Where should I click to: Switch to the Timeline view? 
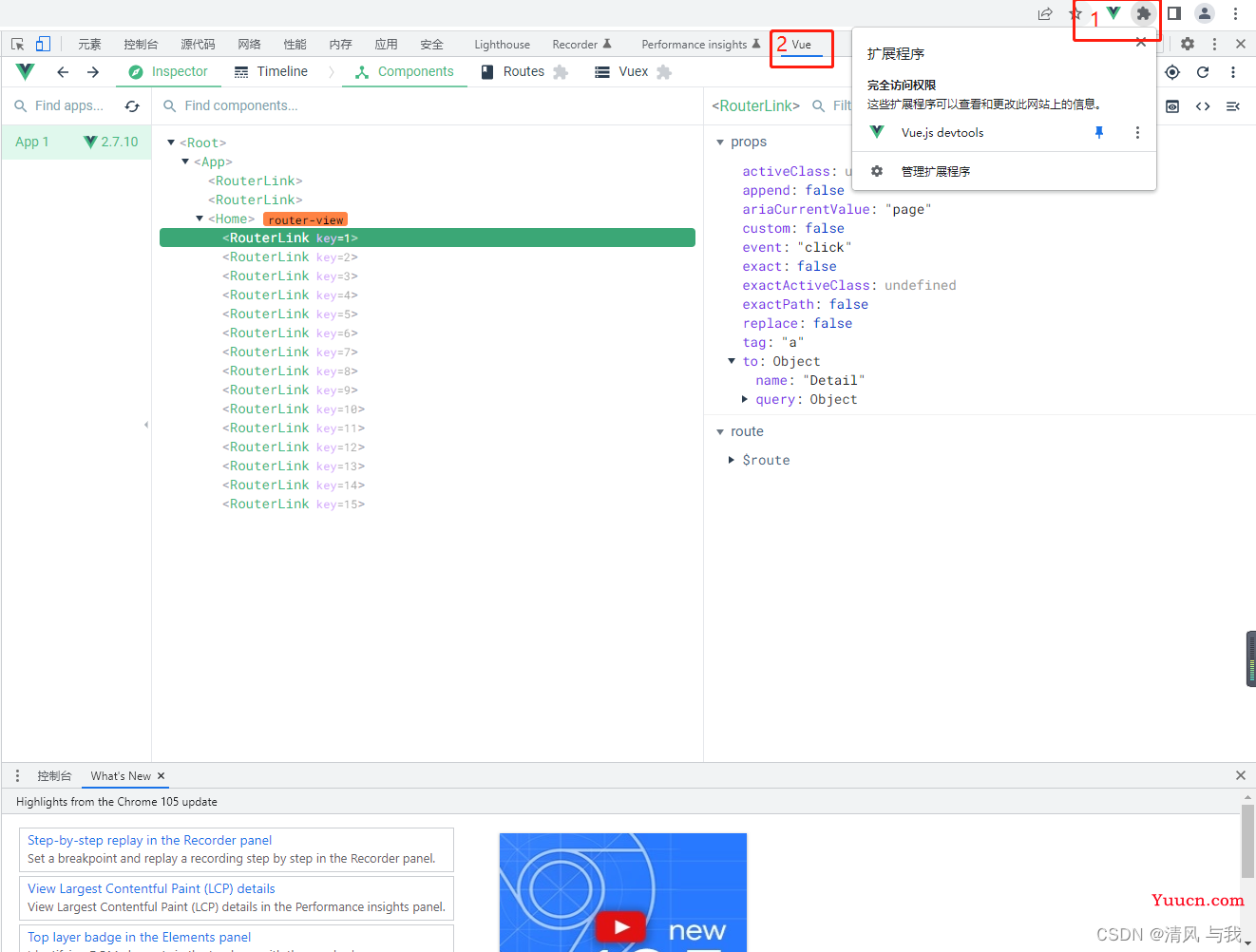[x=271, y=72]
